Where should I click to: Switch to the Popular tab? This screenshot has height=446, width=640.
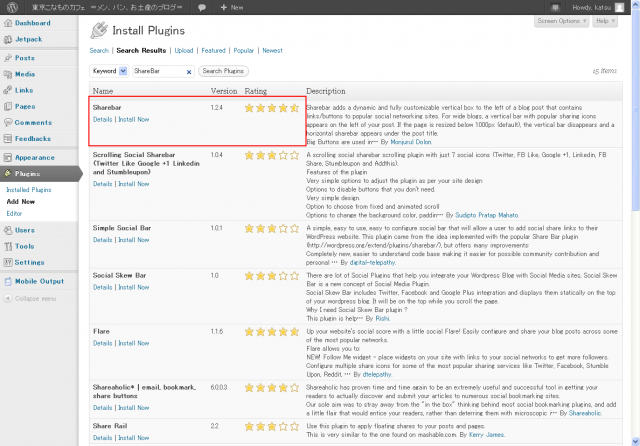244,51
